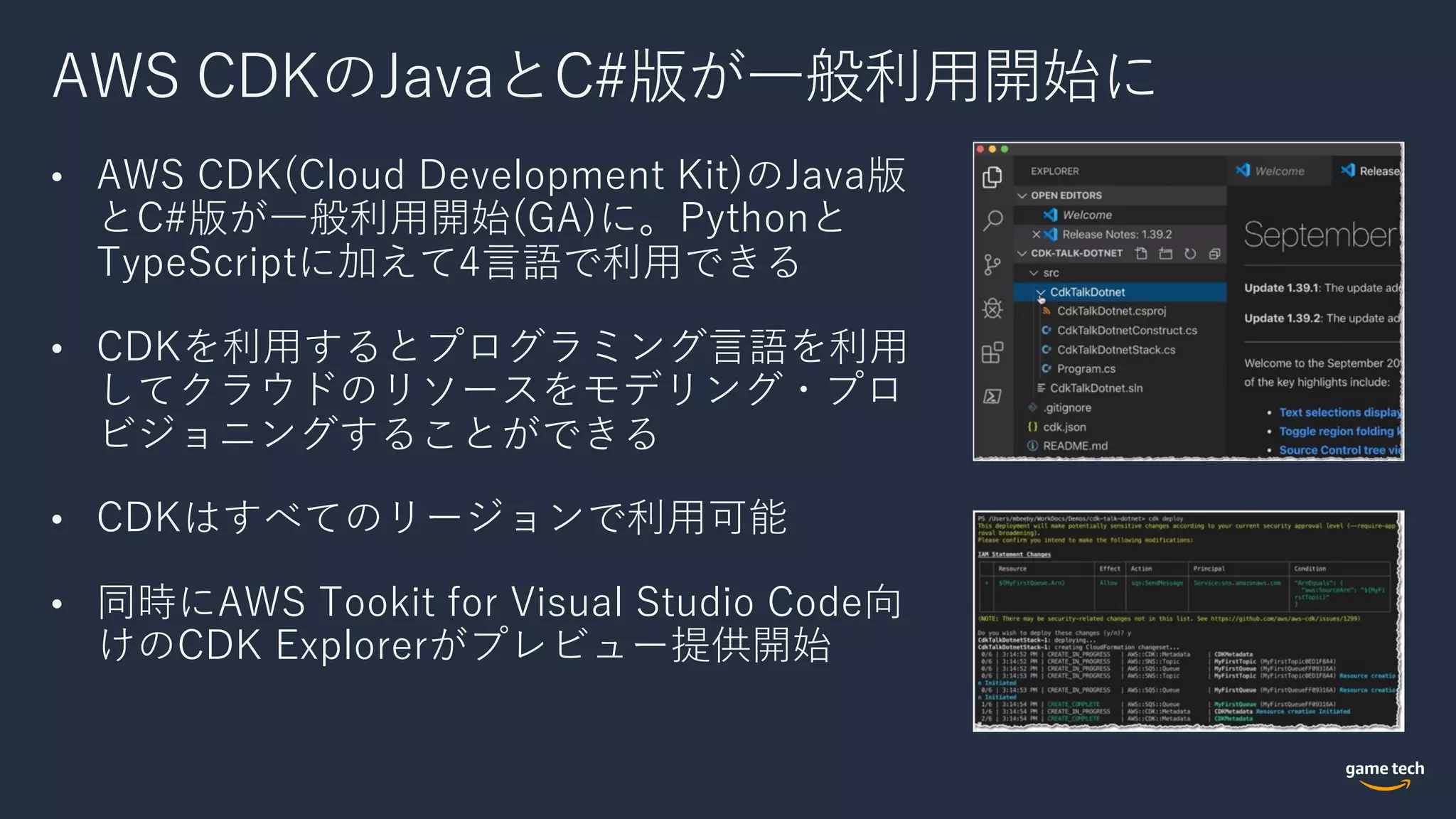1456x819 pixels.
Task: Open the Extensions view icon
Action: [x=992, y=353]
